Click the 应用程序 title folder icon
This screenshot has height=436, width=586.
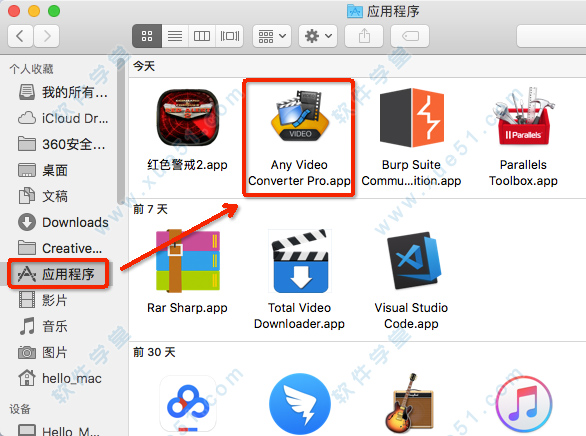pos(355,11)
